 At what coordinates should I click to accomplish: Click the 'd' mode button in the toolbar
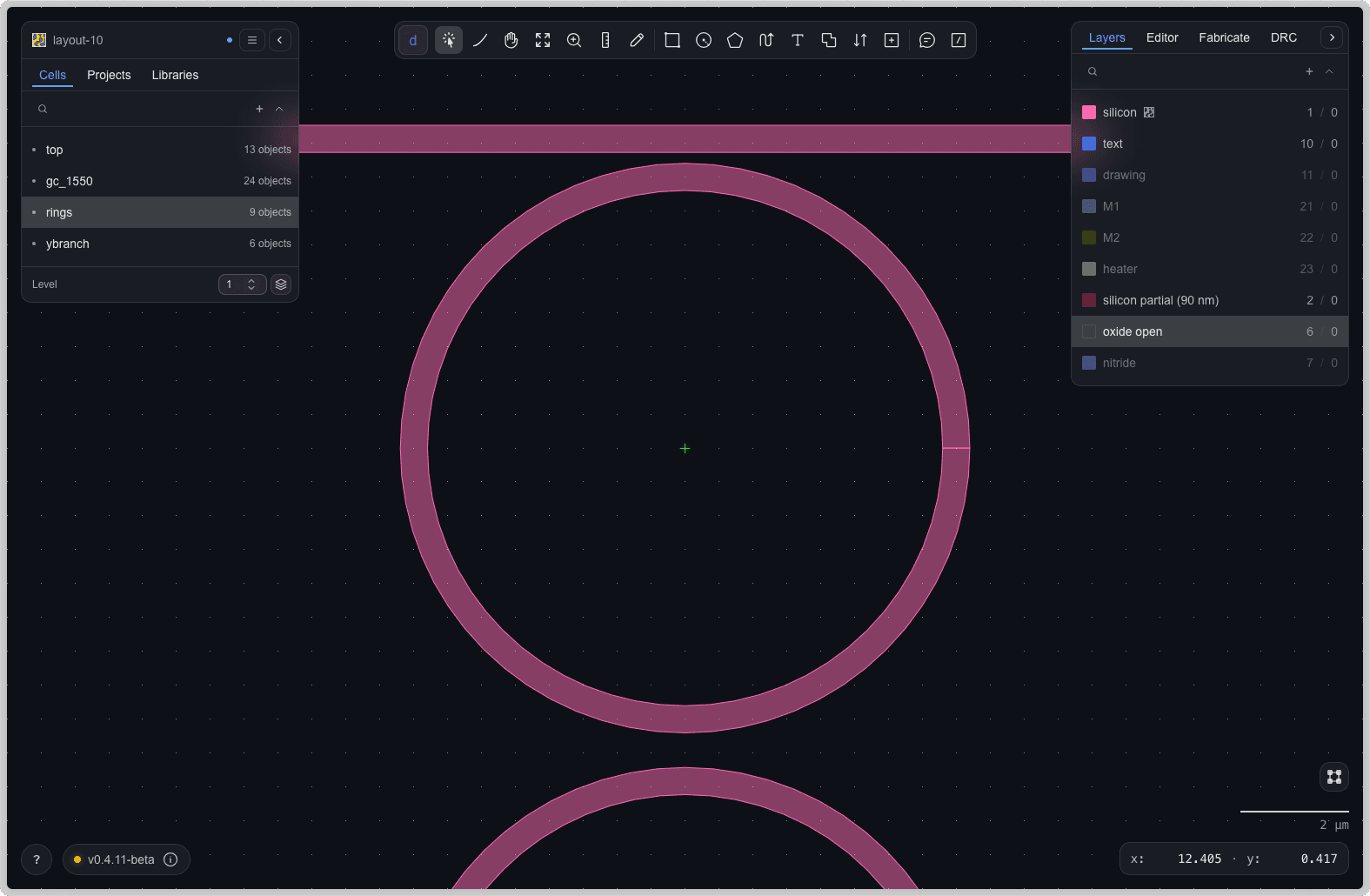point(413,40)
